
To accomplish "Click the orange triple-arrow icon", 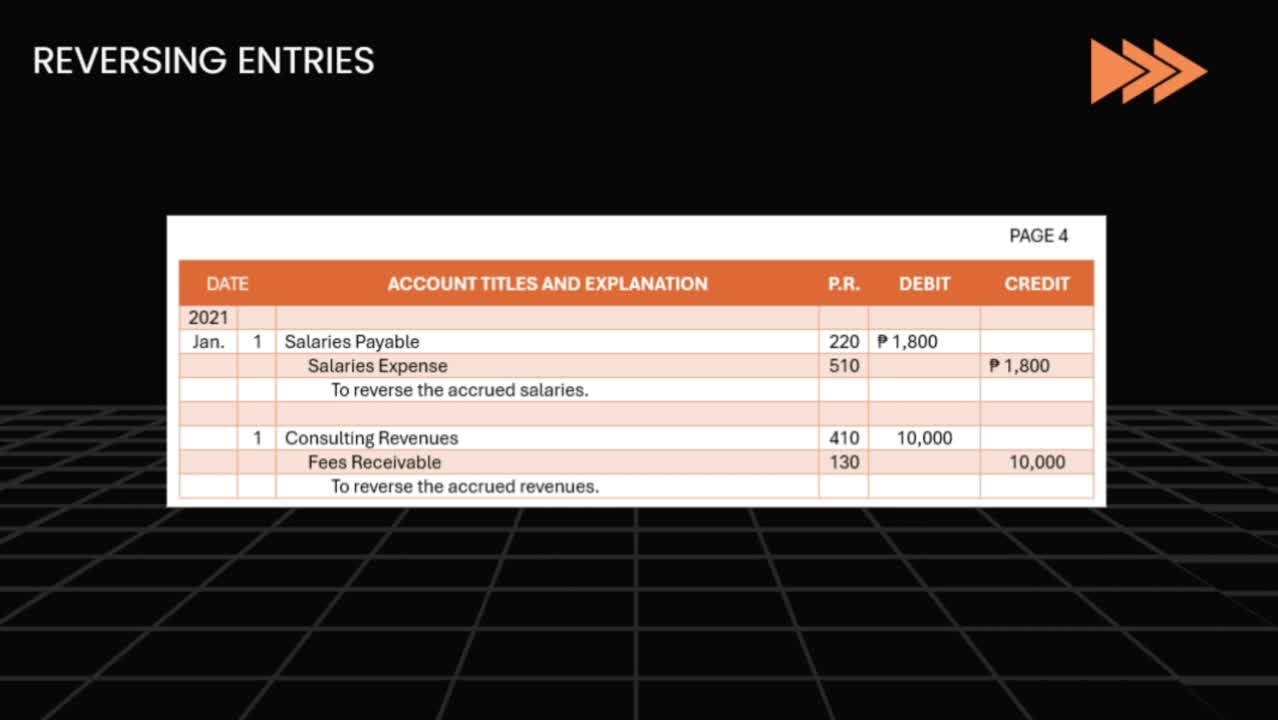I will tap(1148, 71).
